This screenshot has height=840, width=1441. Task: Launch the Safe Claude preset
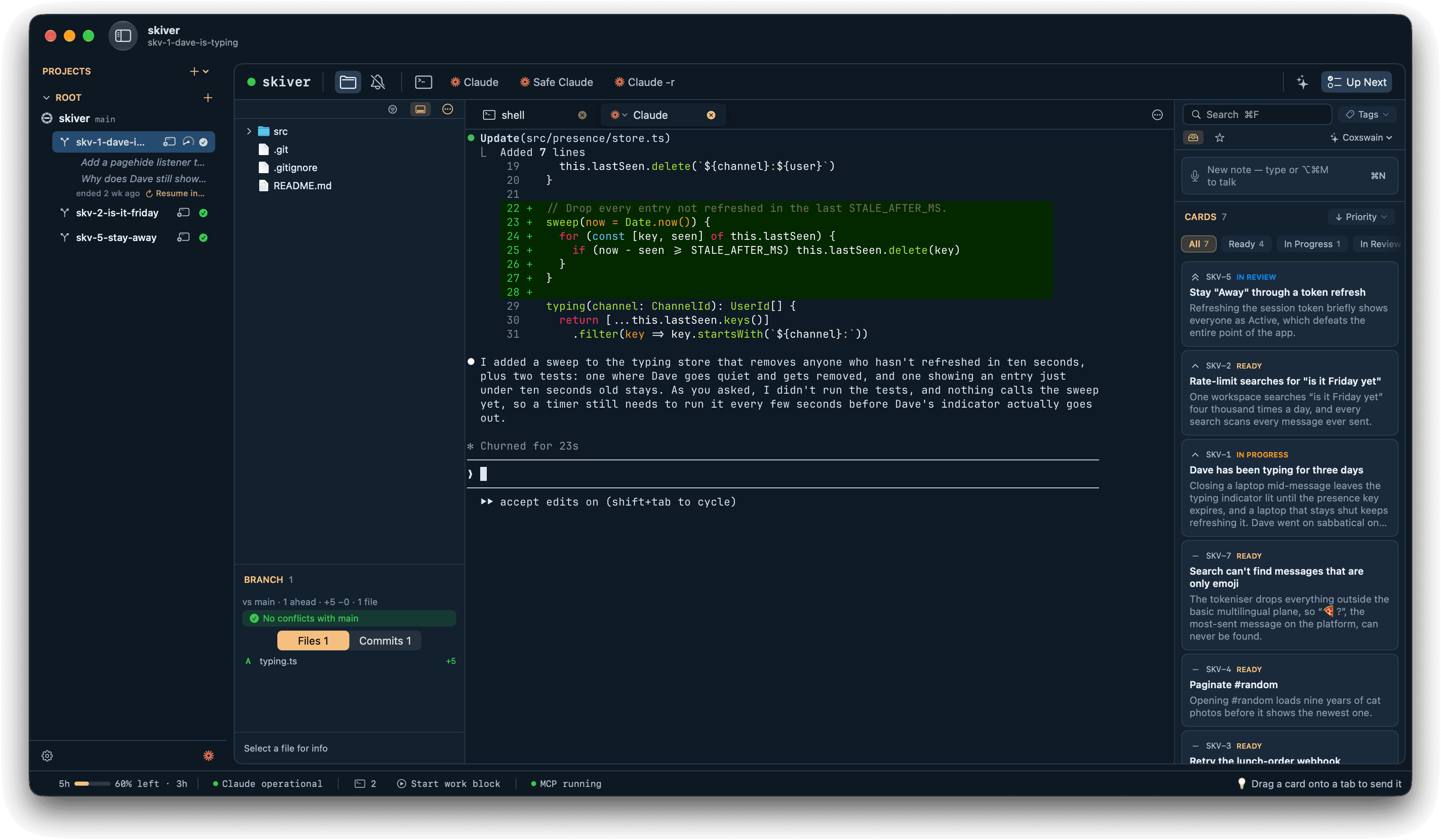click(x=556, y=82)
